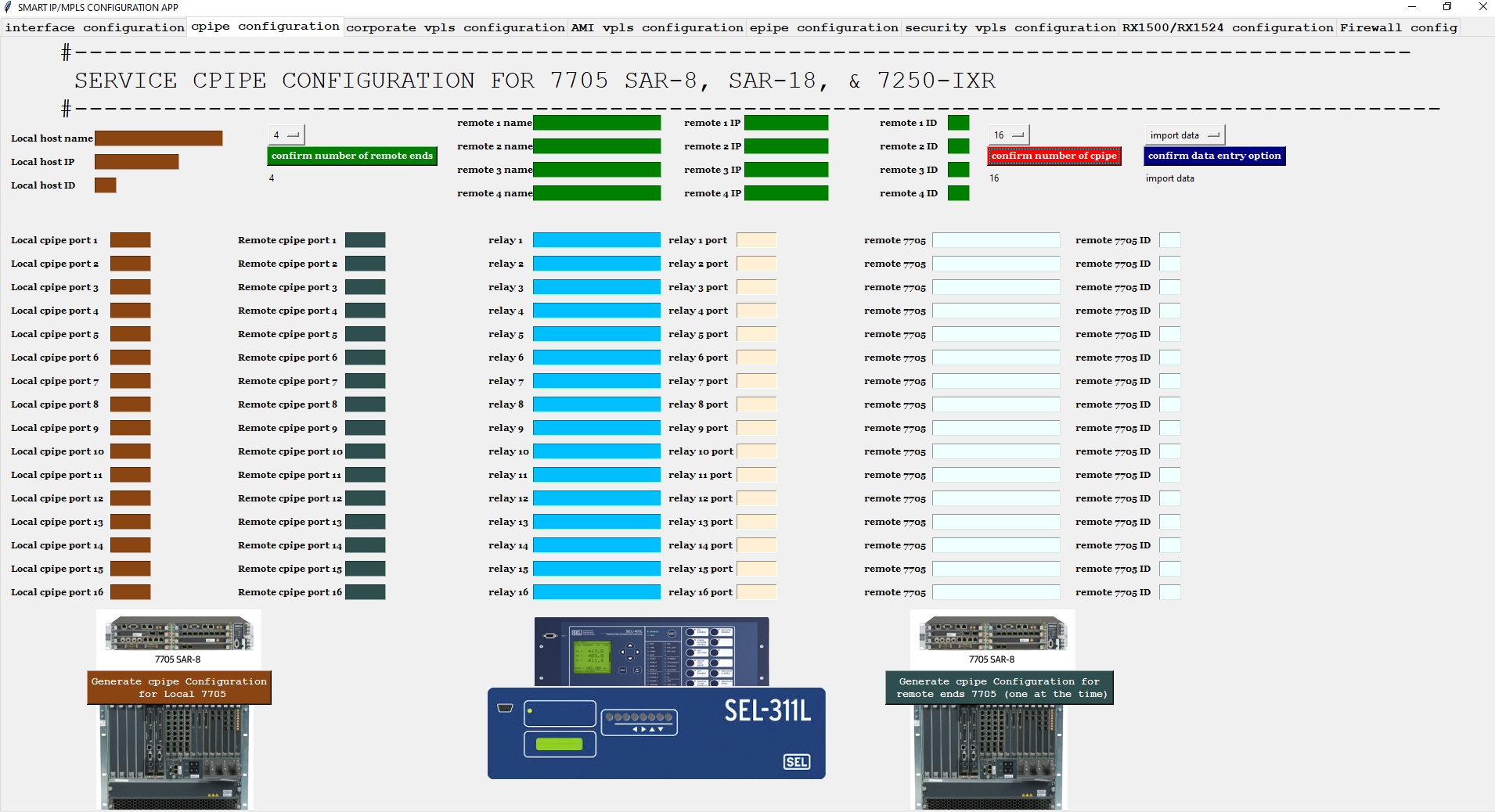Select the relay 15 port field

coord(757,569)
